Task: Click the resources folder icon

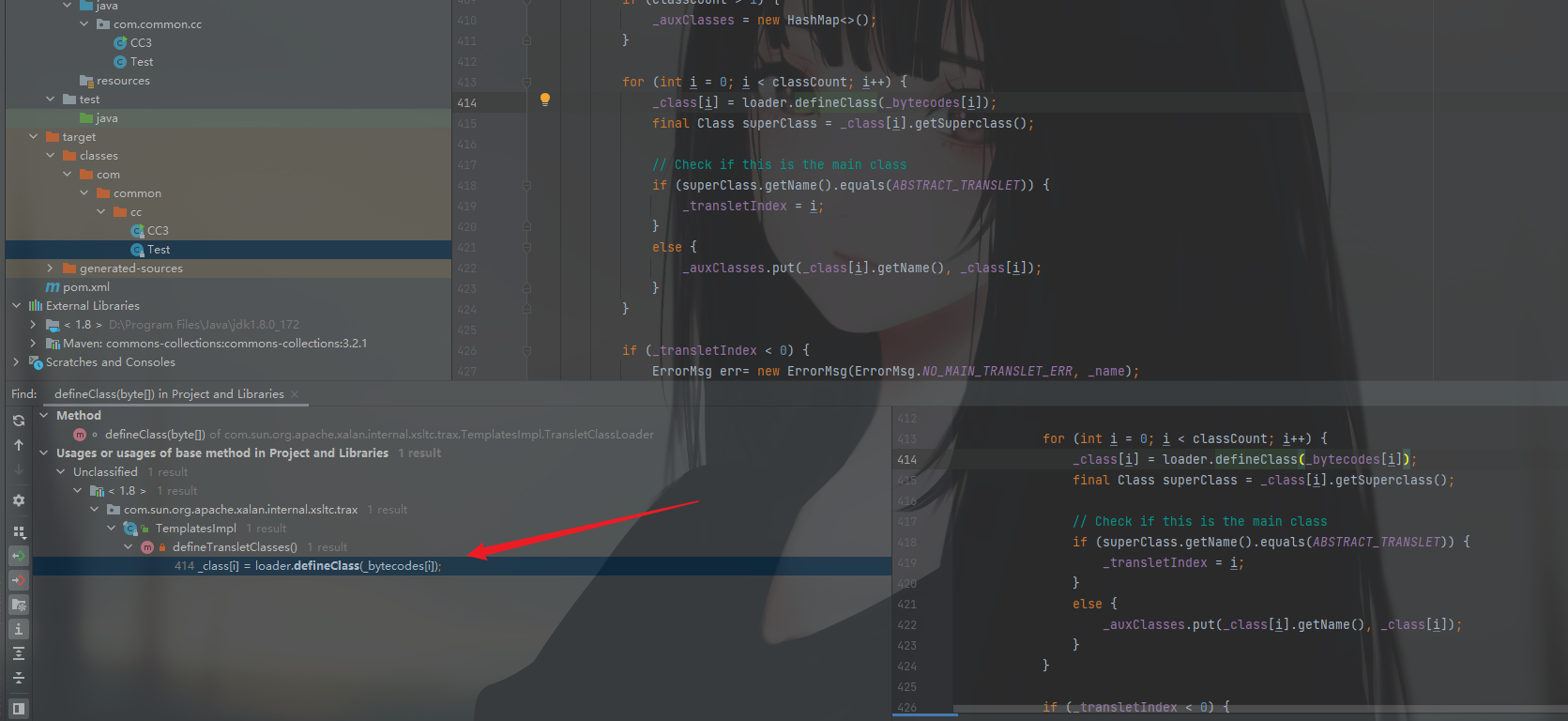Action: click(86, 81)
